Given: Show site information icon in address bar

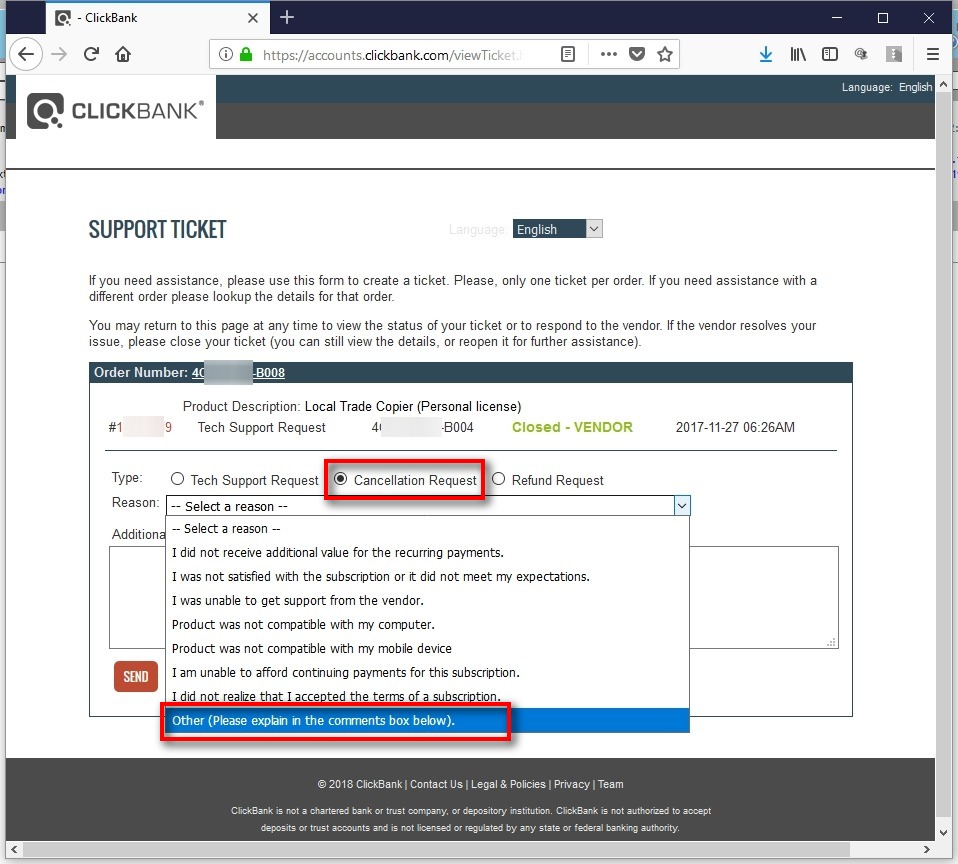Looking at the screenshot, I should tap(225, 54).
